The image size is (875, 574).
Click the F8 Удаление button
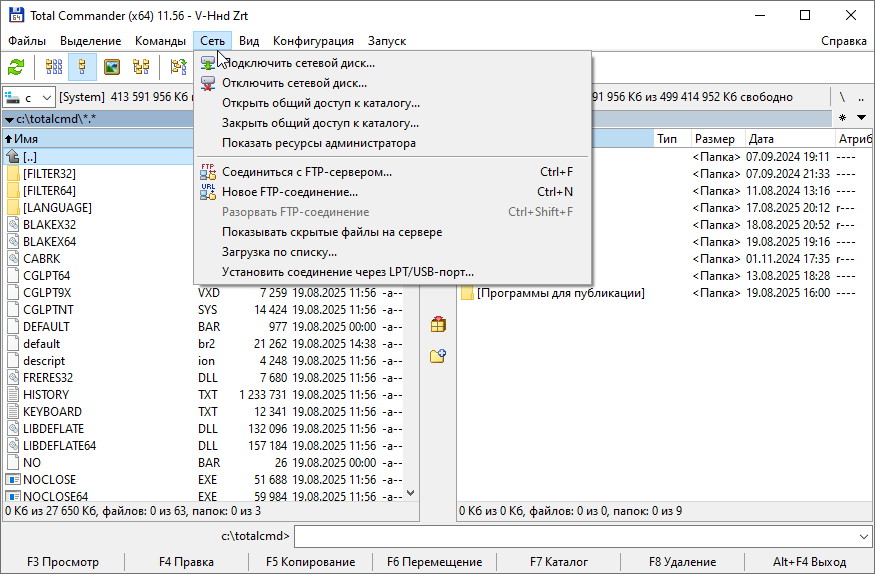pos(682,562)
